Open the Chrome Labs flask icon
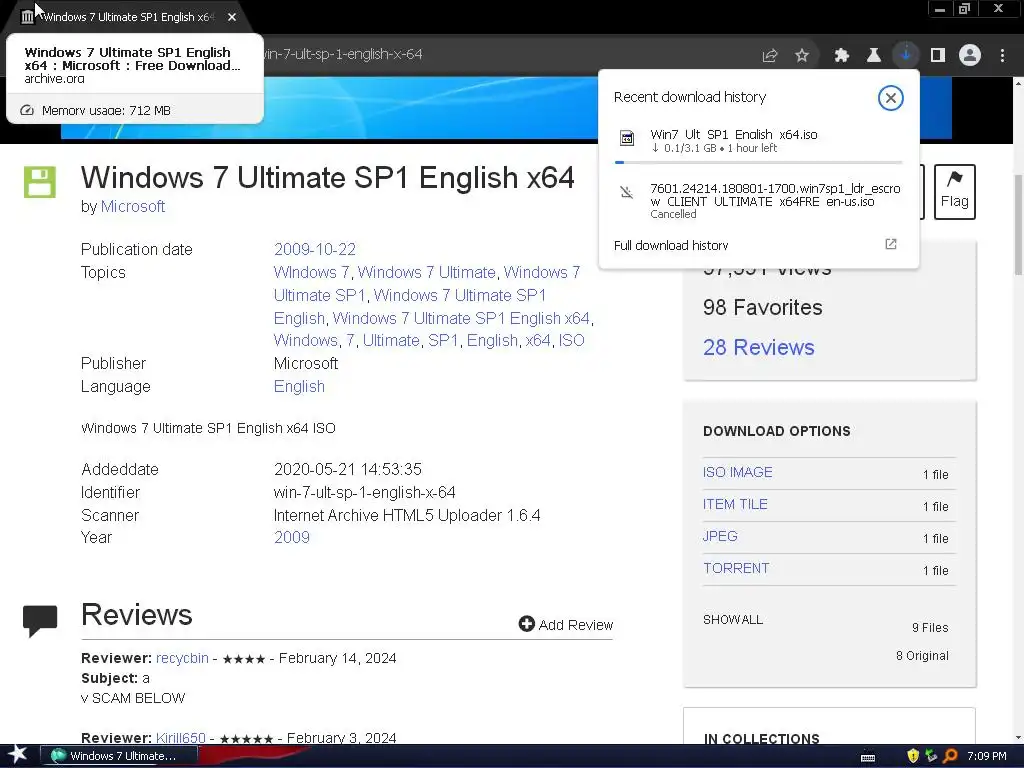This screenshot has width=1024, height=768. pos(873,56)
